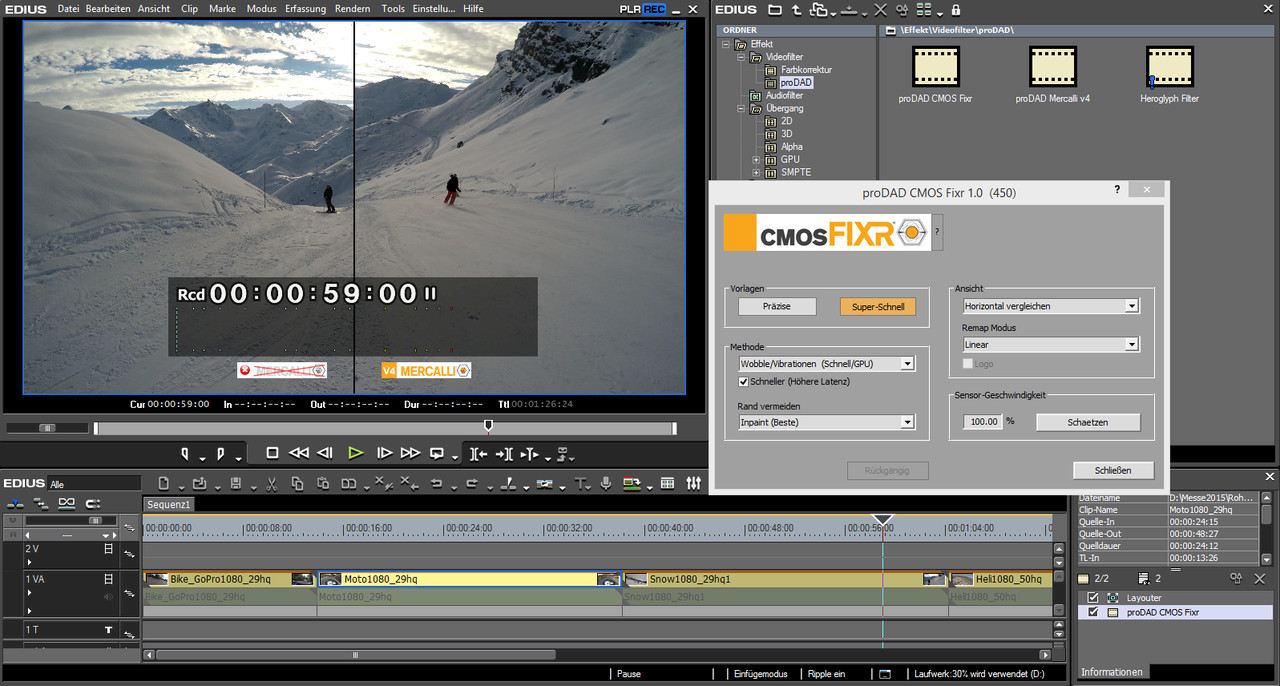1280x686 pixels.
Task: Expand the SMPTE transitions folder
Action: pos(757,173)
